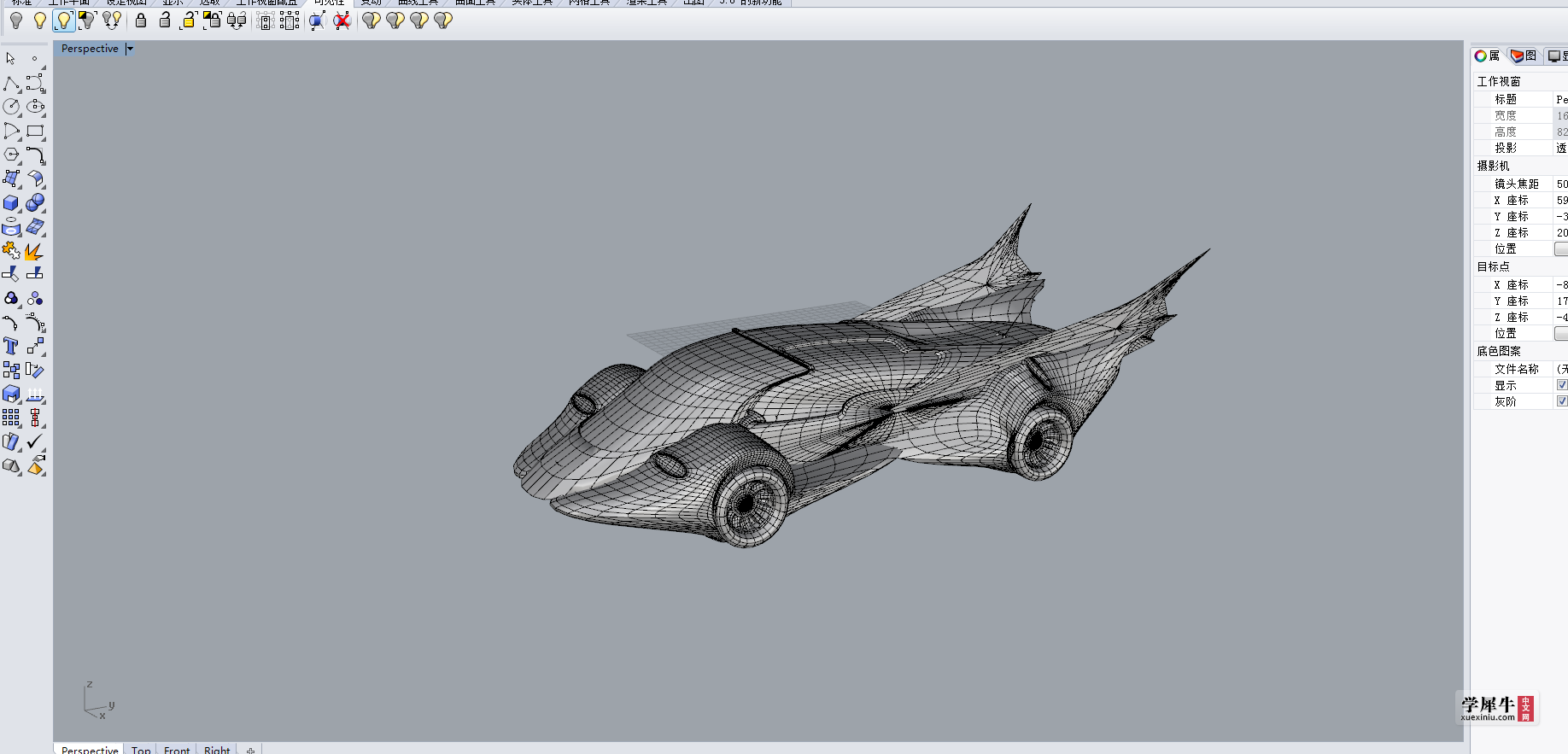Toggle the 灰阶 grayscale checkbox
Viewport: 1568px width, 754px height.
coord(1562,401)
